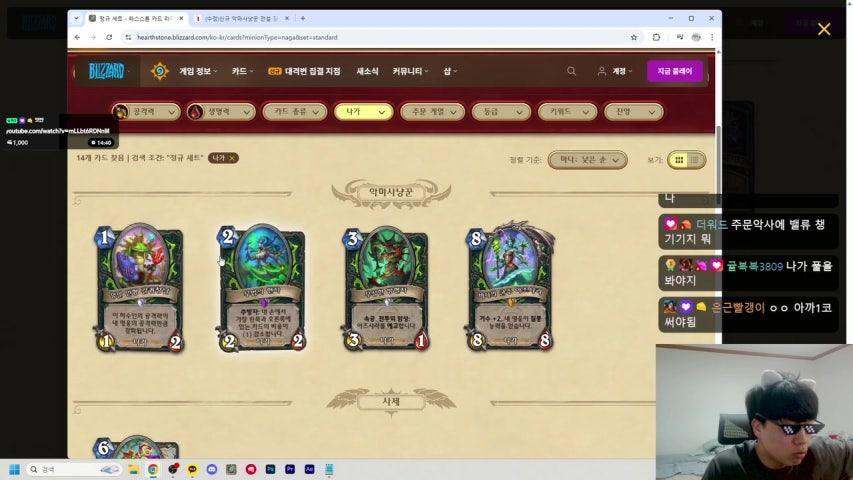The width and height of the screenshot is (853, 480).
Task: Select the 1-mana demon hunter card
Action: click(140, 287)
